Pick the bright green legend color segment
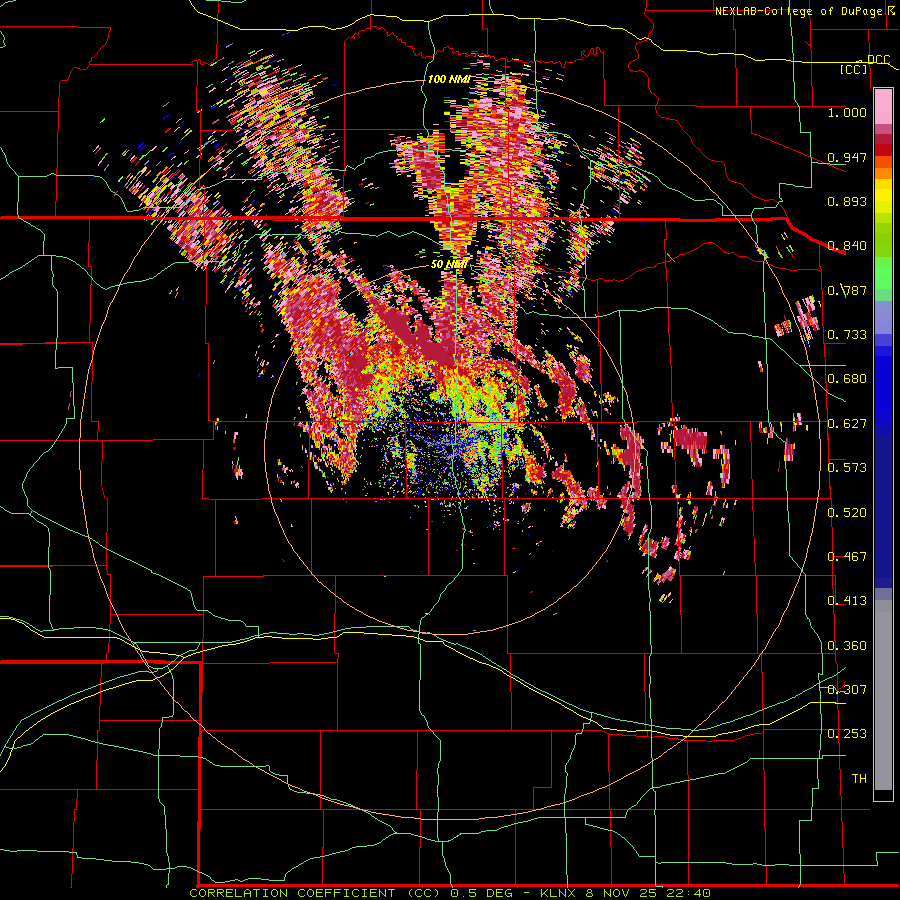Viewport: 900px width, 900px height. (883, 273)
